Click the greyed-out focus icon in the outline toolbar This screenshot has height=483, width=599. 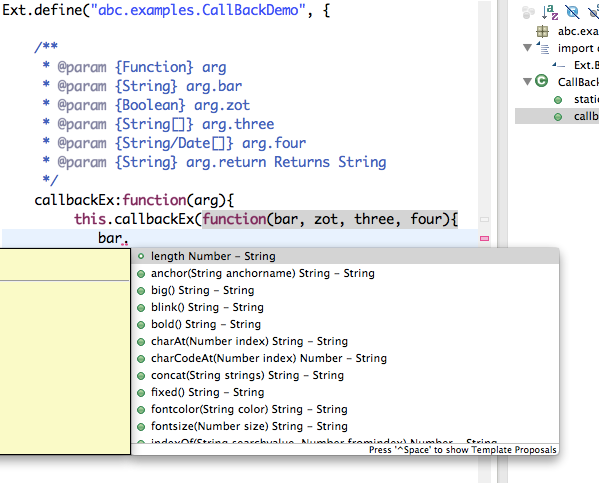pos(528,12)
